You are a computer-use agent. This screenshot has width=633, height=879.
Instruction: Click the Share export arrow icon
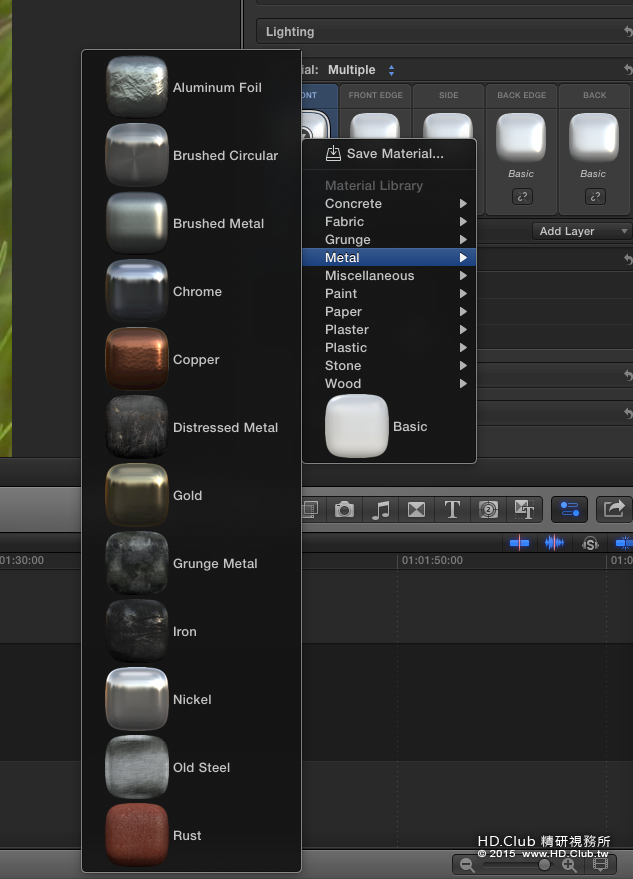613,510
